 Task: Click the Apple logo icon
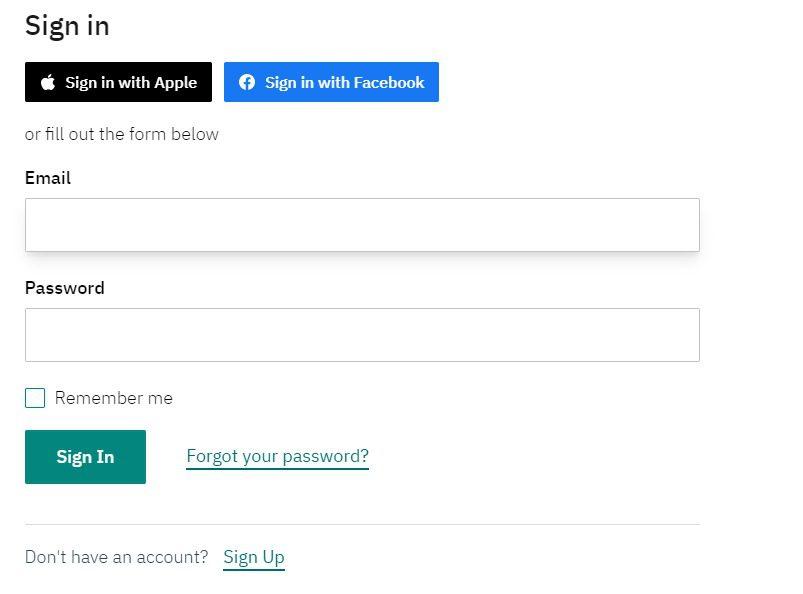pos(48,82)
